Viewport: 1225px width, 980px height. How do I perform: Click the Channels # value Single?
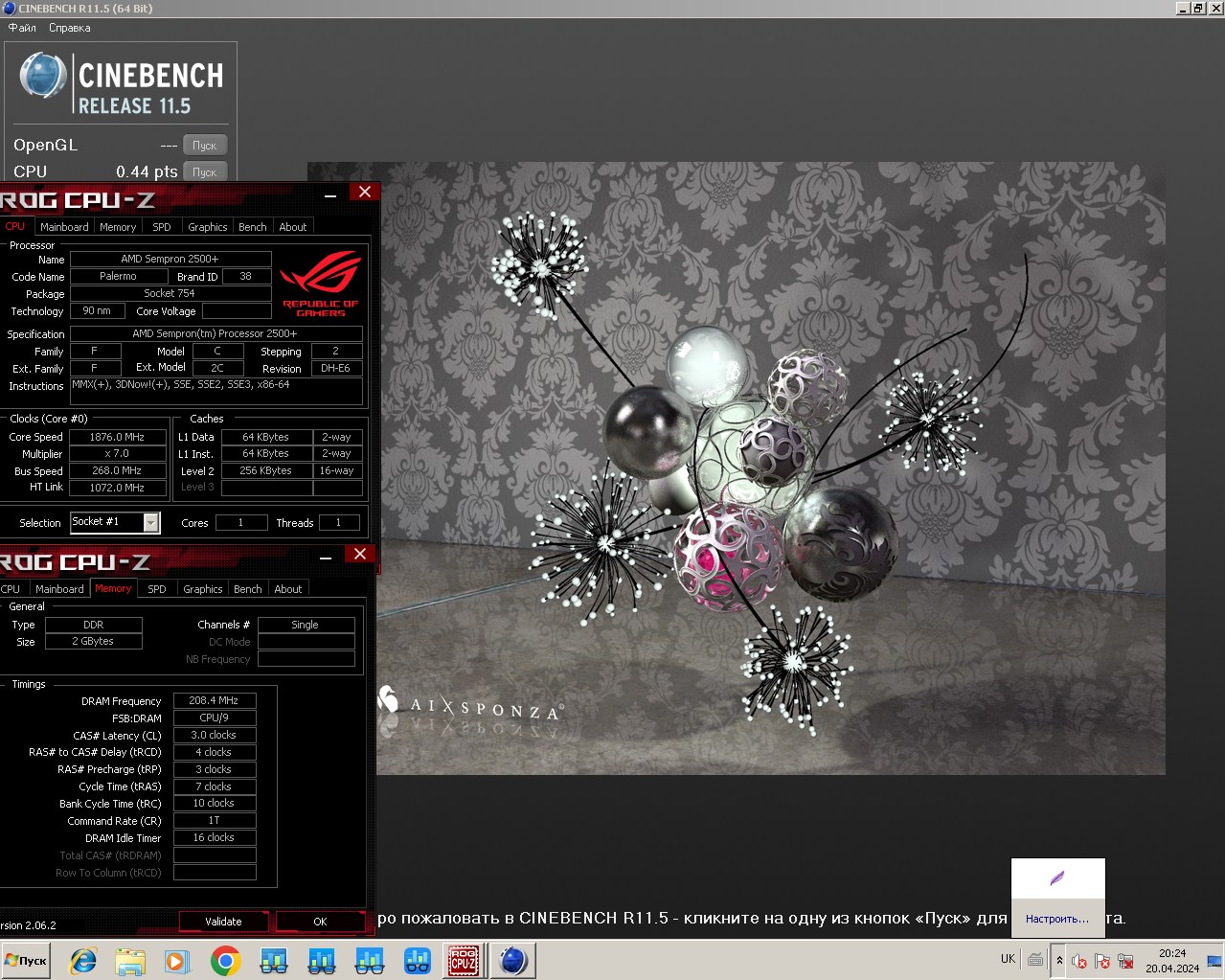tap(306, 625)
